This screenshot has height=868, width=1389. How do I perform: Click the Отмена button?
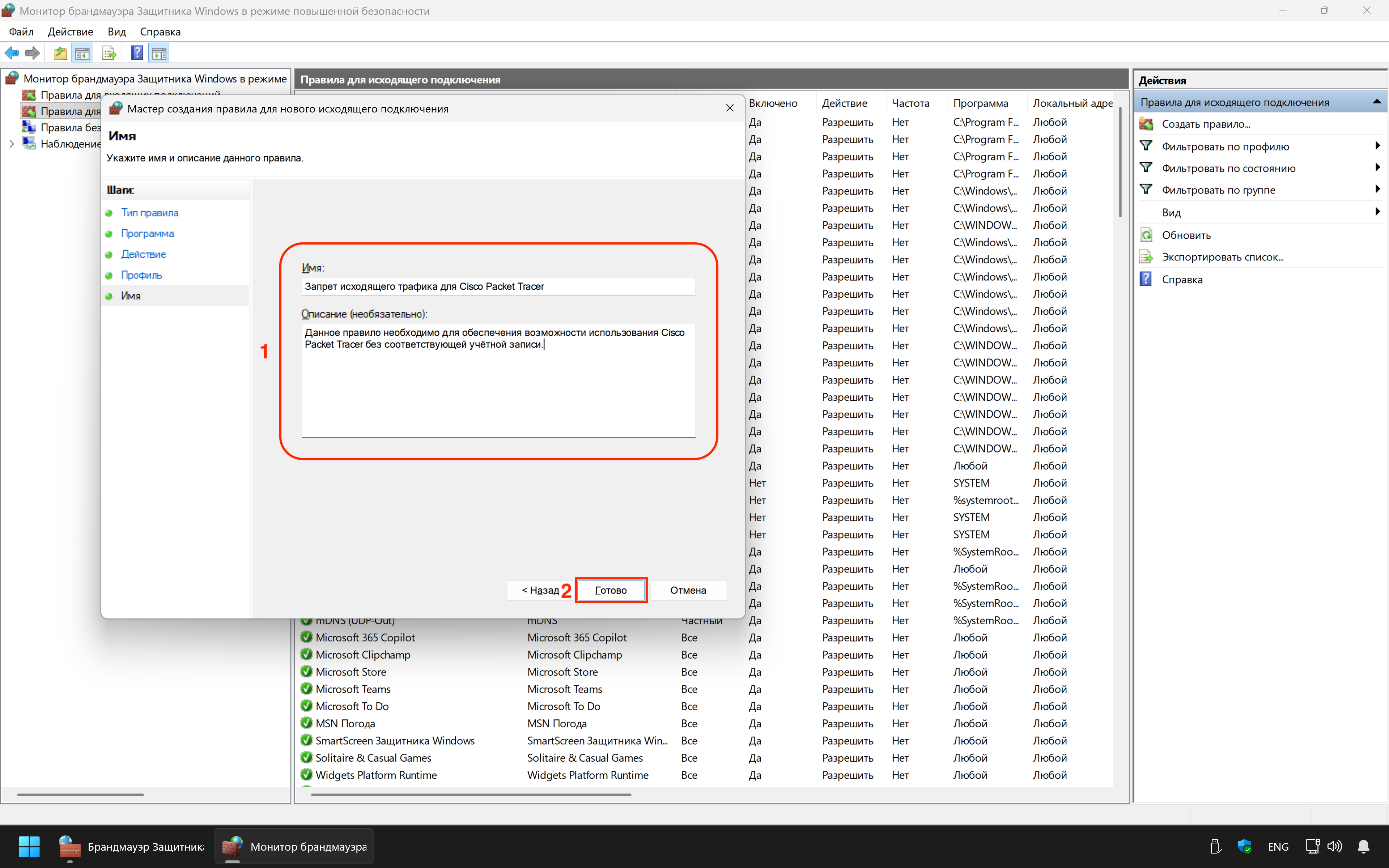688,590
